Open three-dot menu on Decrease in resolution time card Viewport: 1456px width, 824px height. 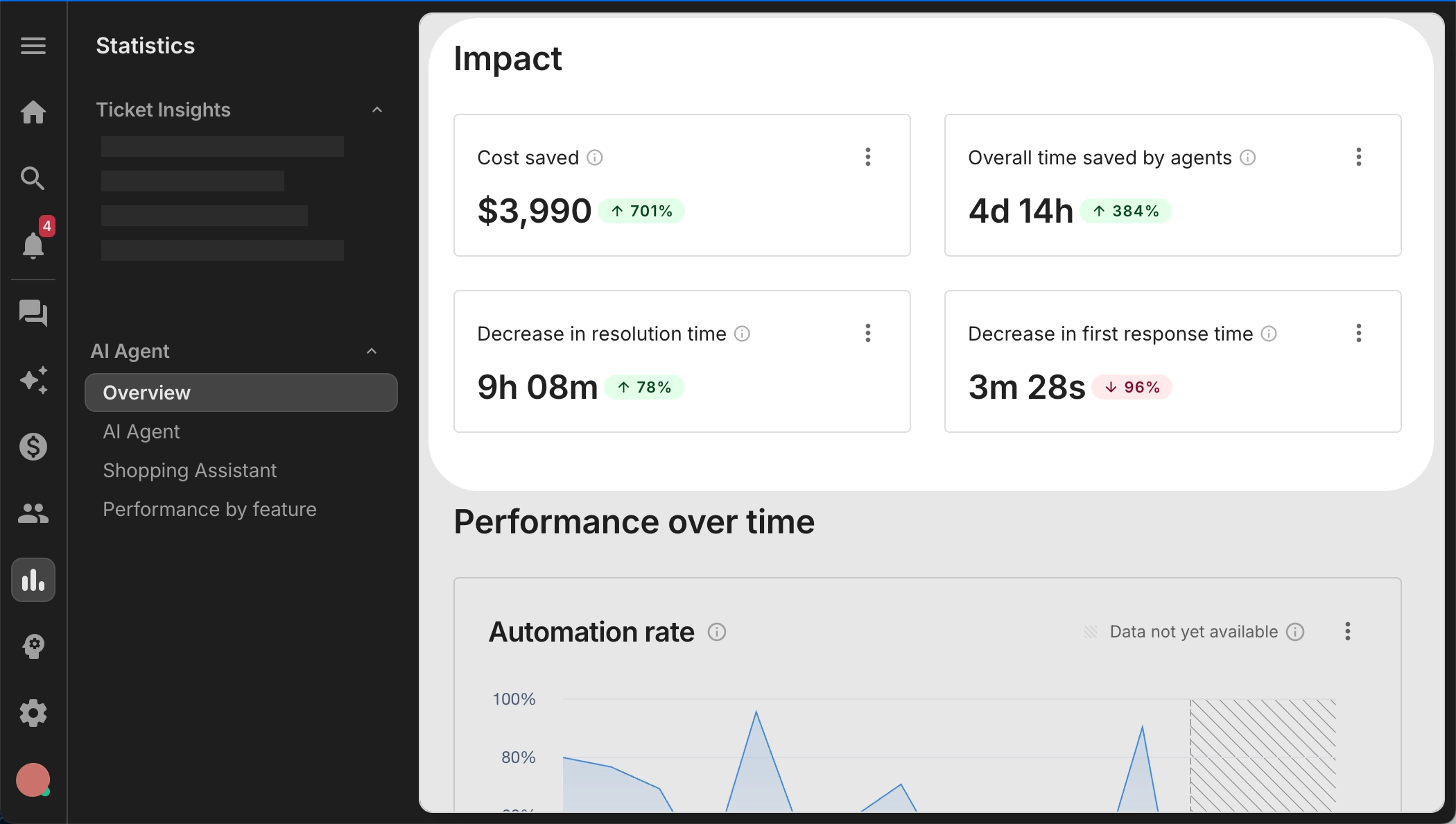coord(868,333)
